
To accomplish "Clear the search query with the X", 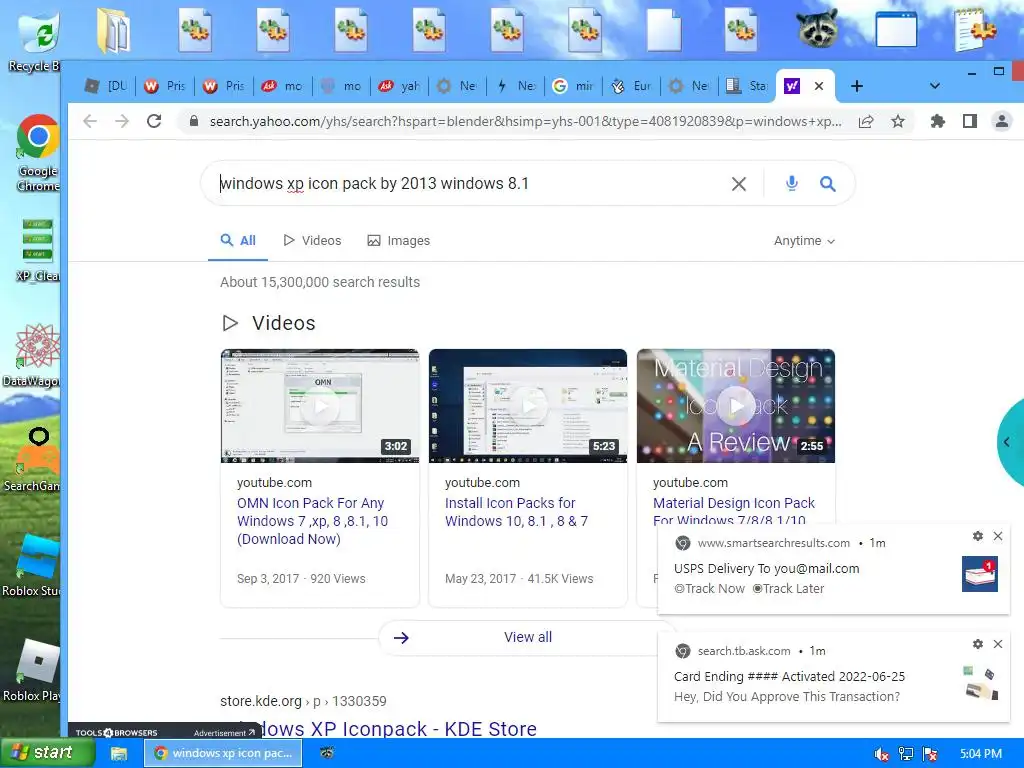I will point(739,184).
